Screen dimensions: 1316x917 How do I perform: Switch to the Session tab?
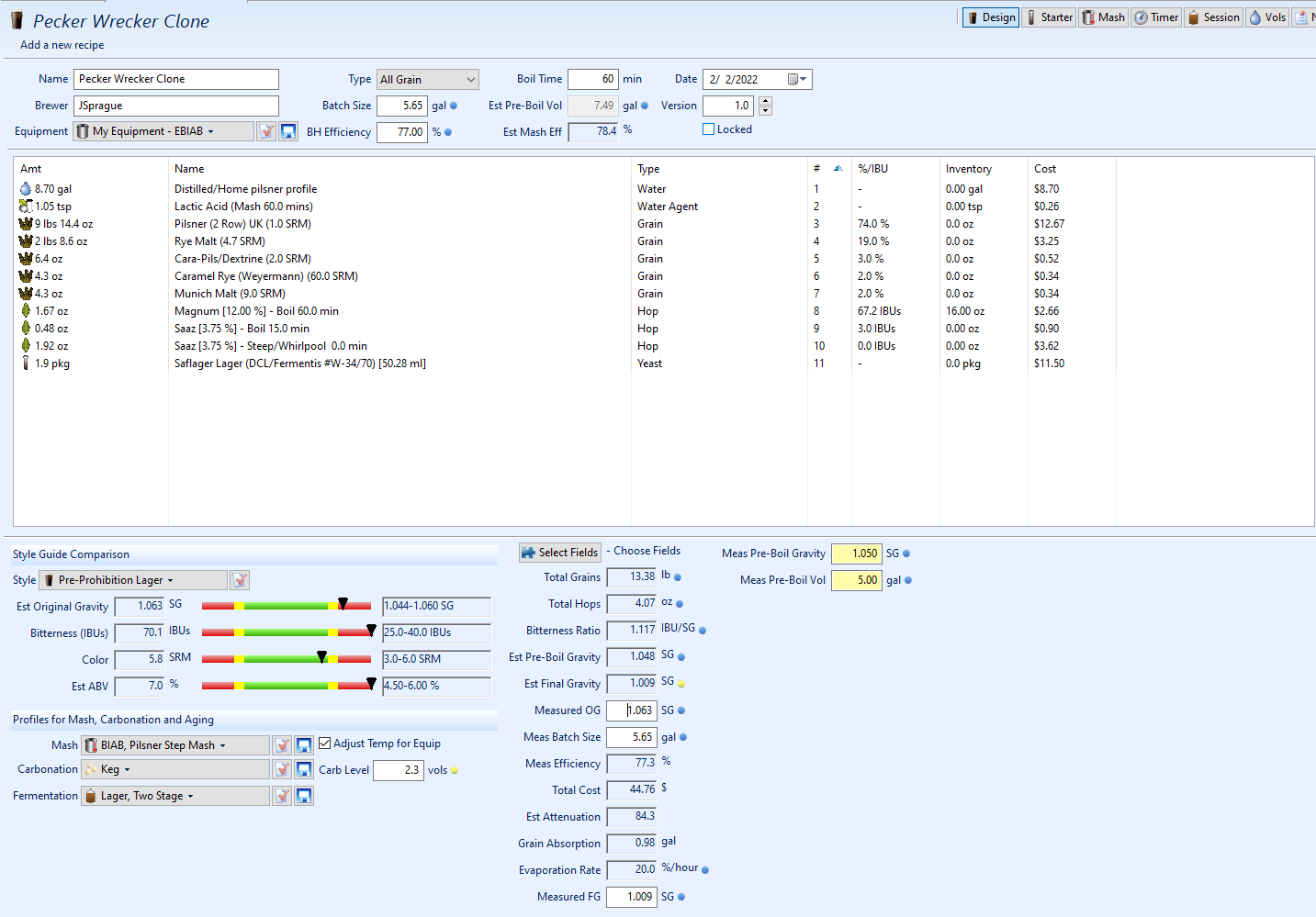pos(1213,17)
